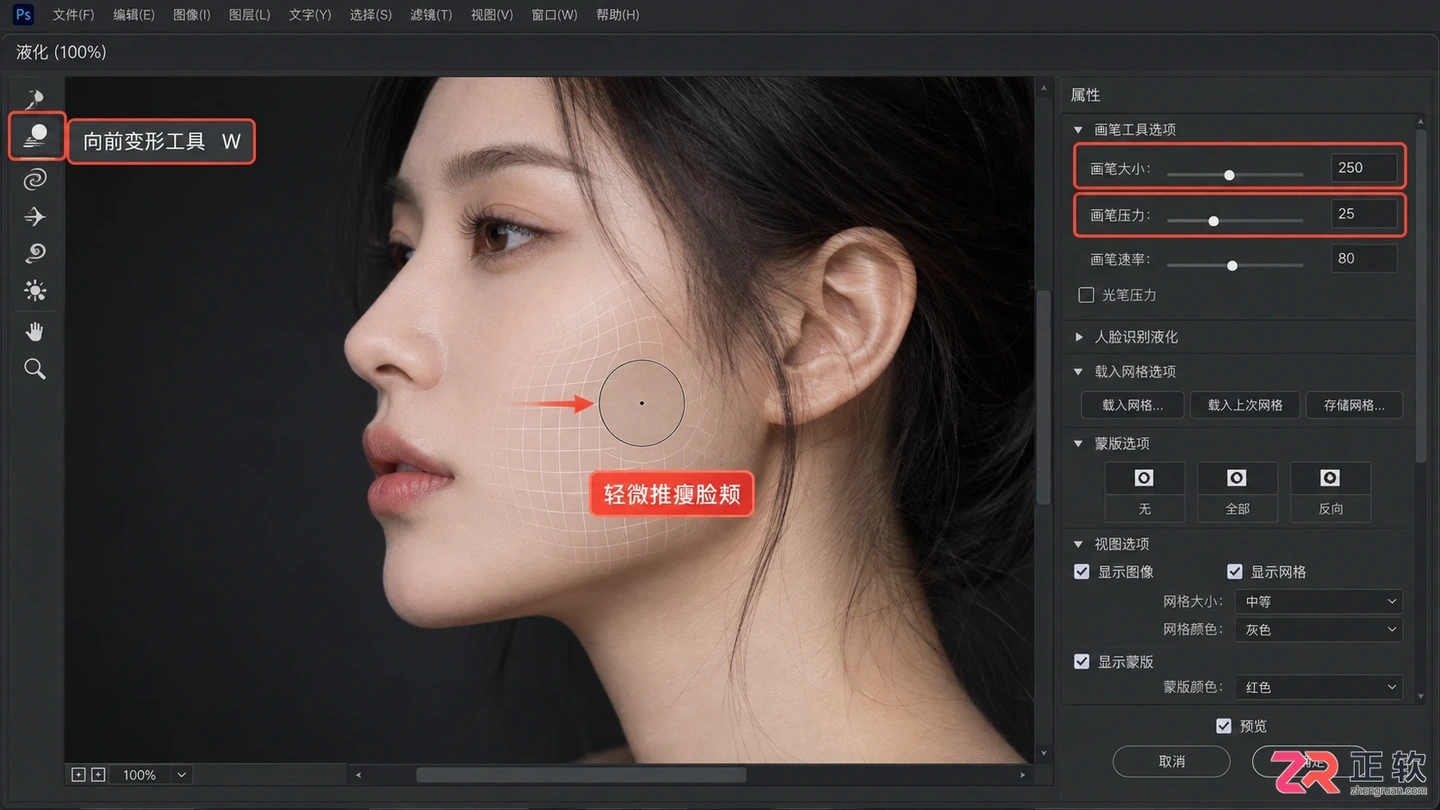This screenshot has height=810, width=1440.
Task: Open the 100% zoom level dropdown
Action: (x=181, y=775)
